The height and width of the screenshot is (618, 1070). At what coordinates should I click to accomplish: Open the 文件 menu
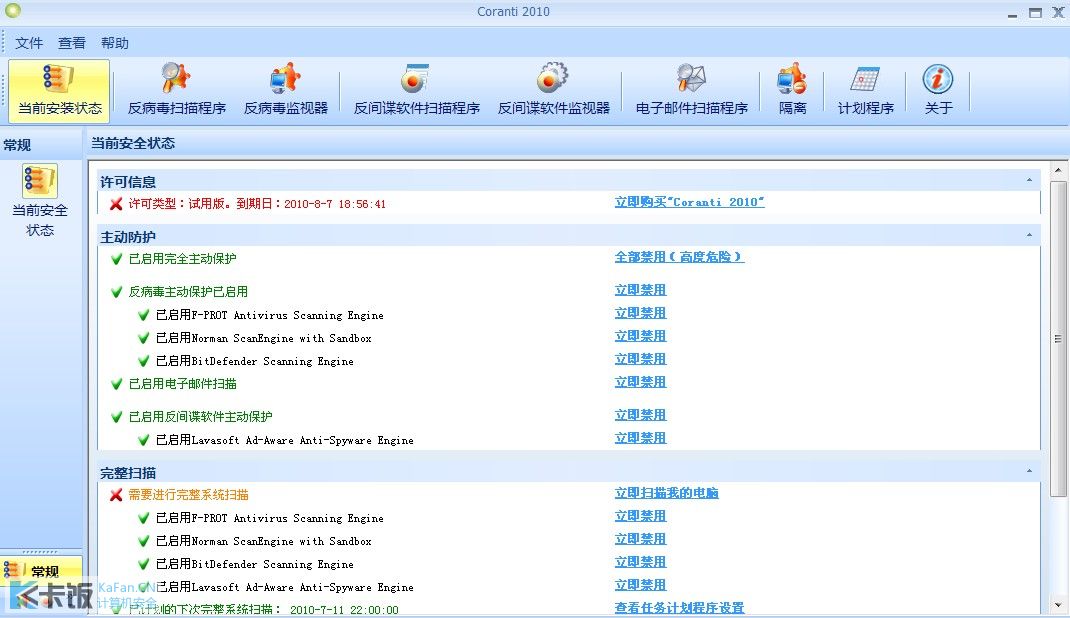29,43
